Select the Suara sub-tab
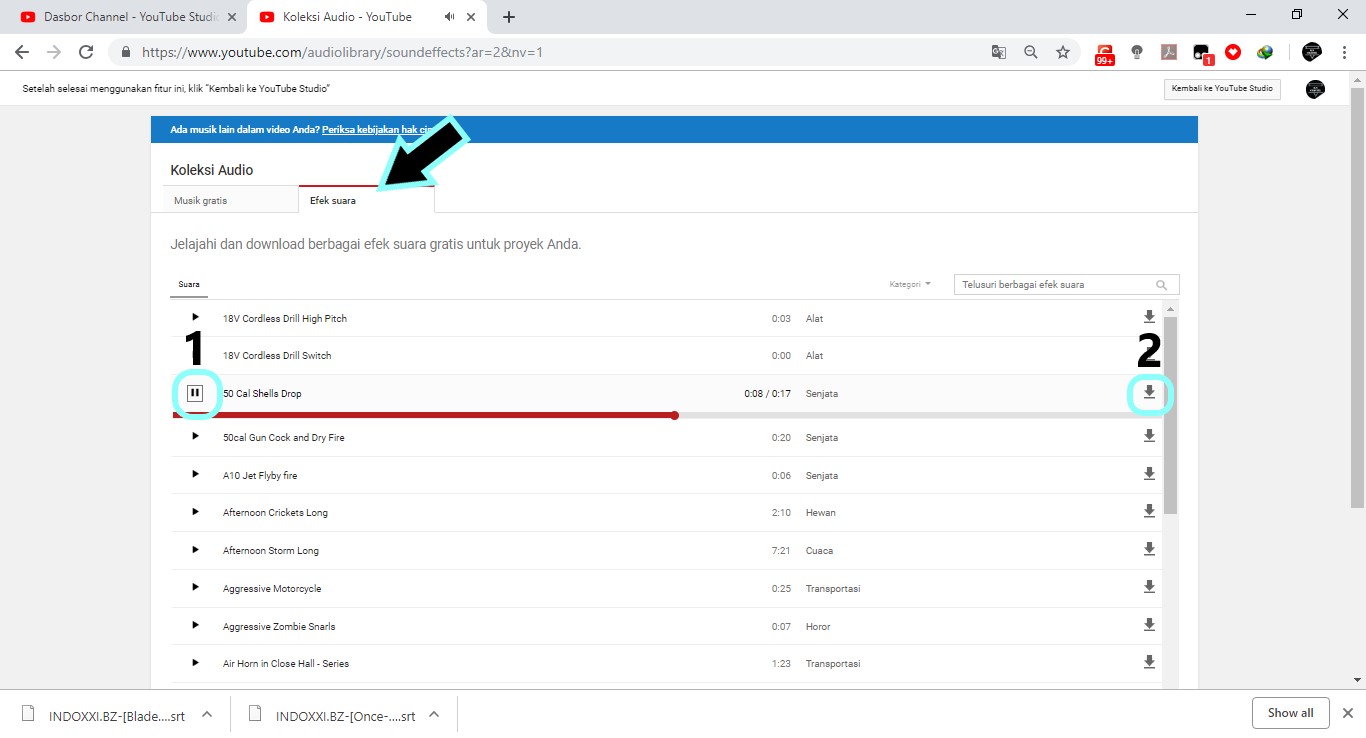 click(189, 285)
